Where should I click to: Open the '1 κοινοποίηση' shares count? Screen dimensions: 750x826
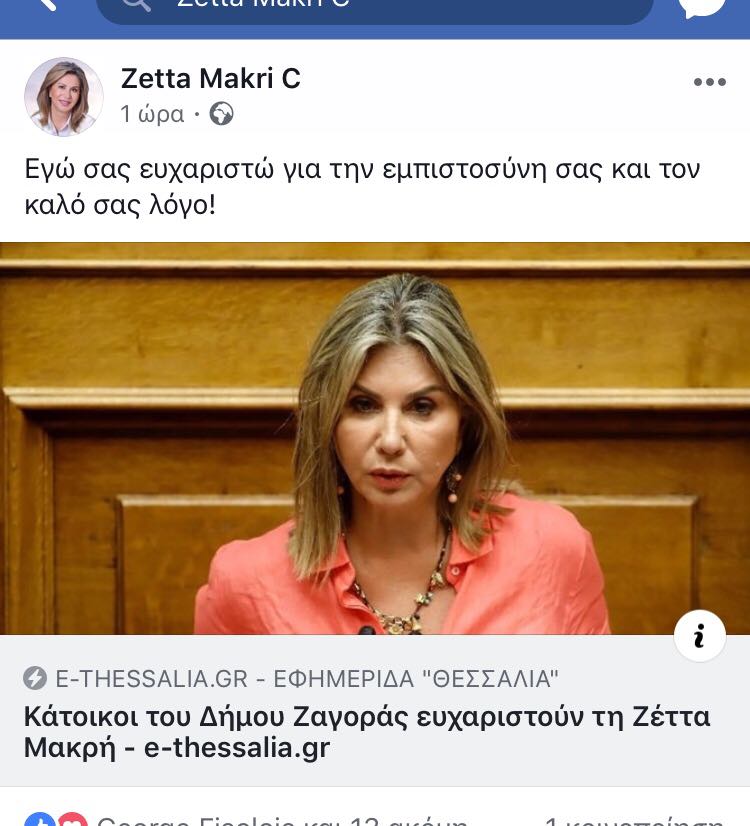pos(634,821)
